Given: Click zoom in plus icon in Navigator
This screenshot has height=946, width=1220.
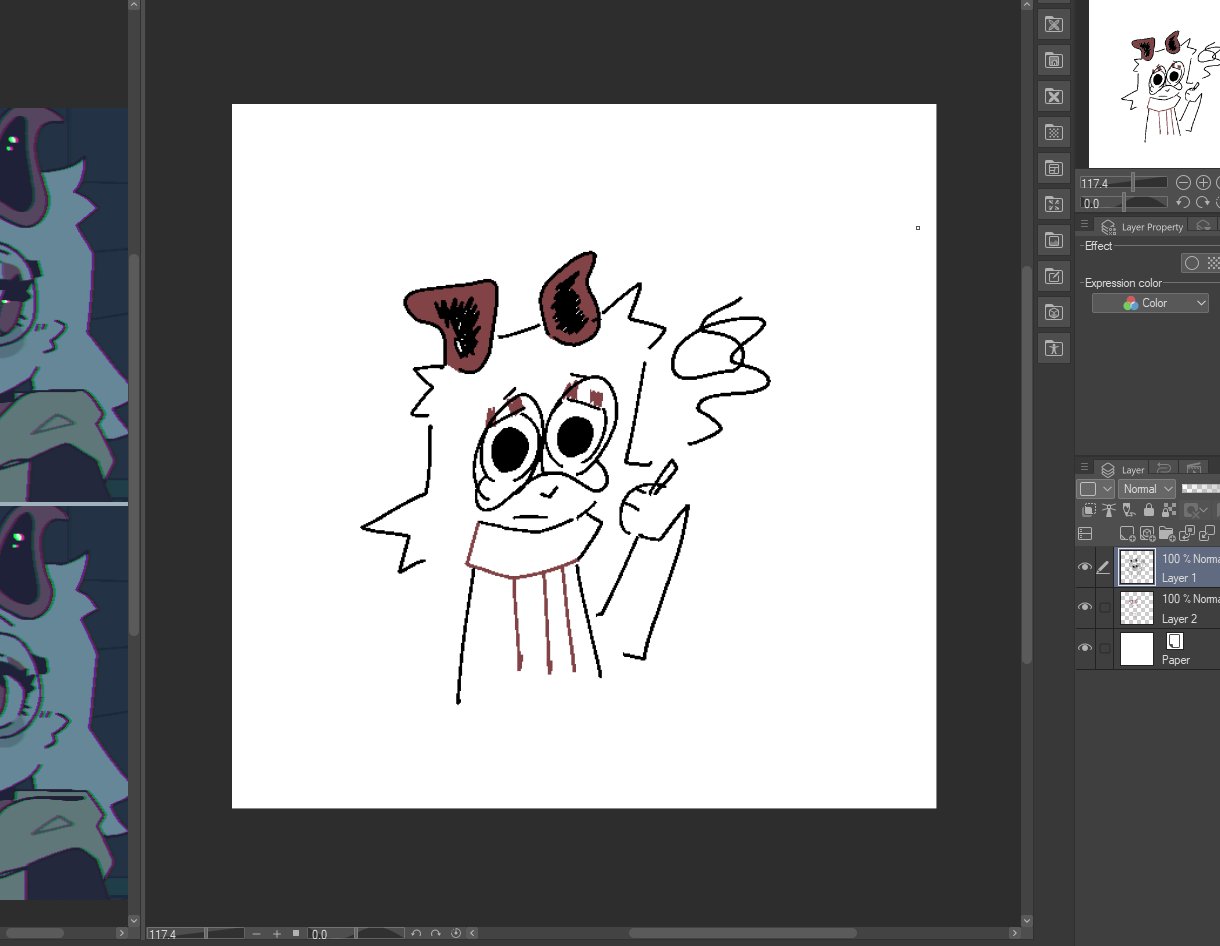Looking at the screenshot, I should point(1203,183).
